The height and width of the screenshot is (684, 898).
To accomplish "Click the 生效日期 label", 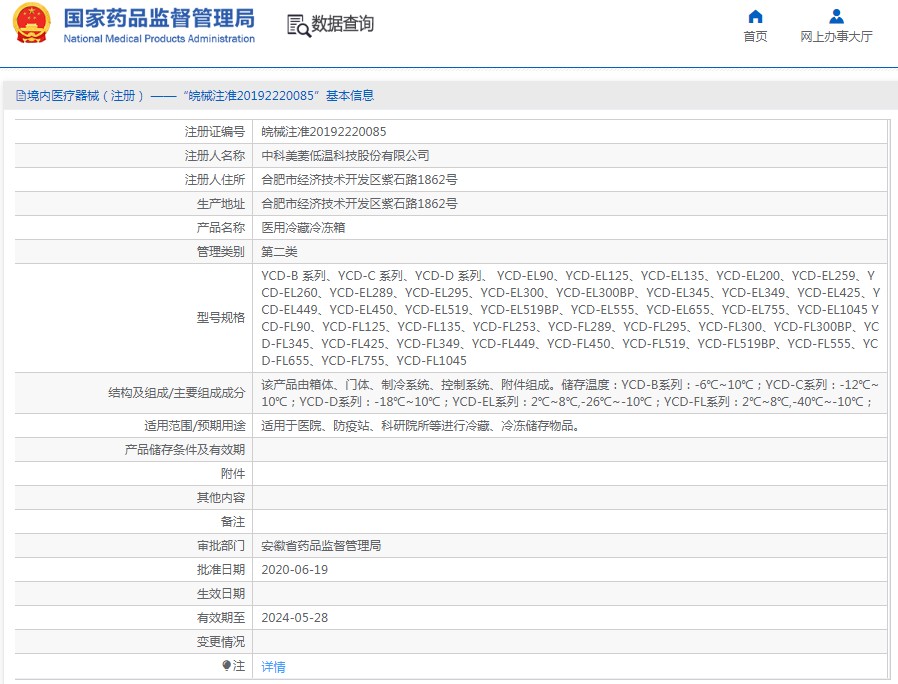I will click(x=221, y=595).
